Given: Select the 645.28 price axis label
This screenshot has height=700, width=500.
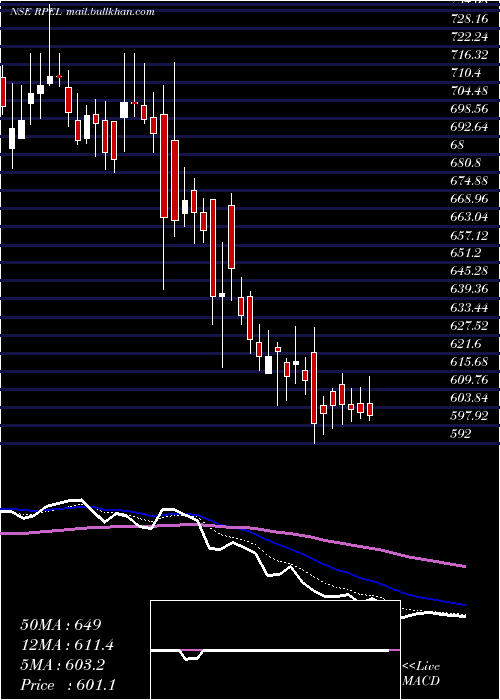Looking at the screenshot, I should click(469, 271).
